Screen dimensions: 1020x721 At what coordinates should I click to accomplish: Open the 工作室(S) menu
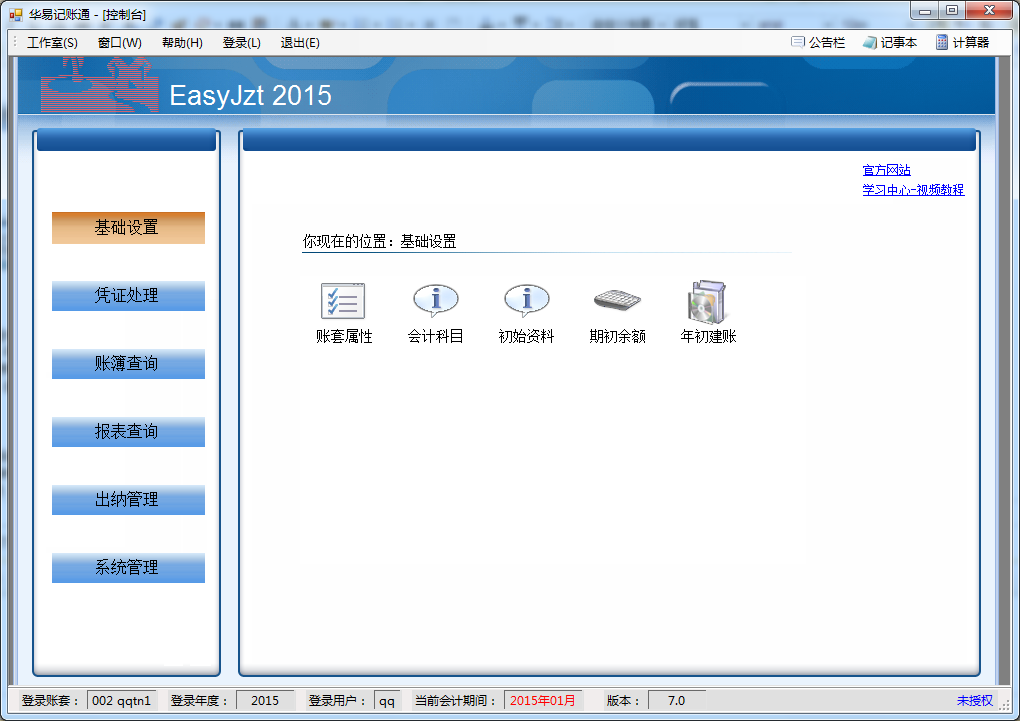click(52, 43)
